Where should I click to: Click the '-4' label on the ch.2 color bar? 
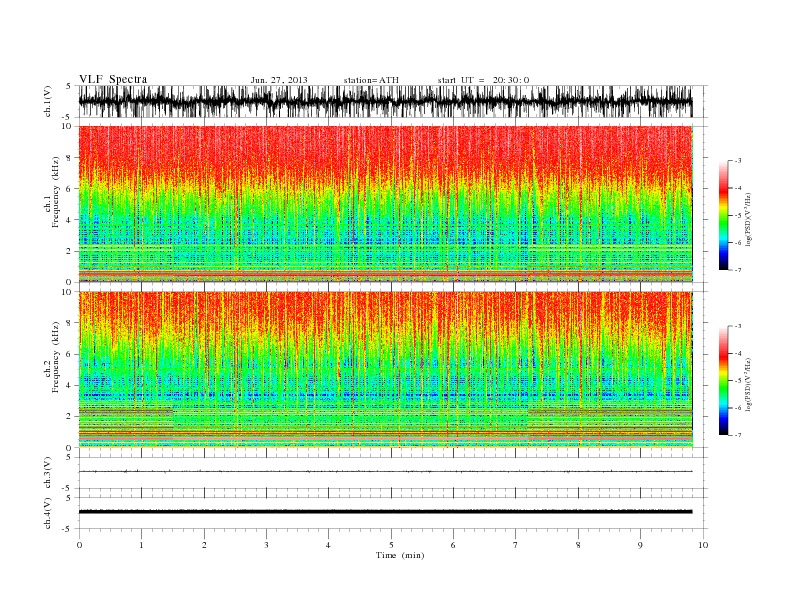point(738,353)
